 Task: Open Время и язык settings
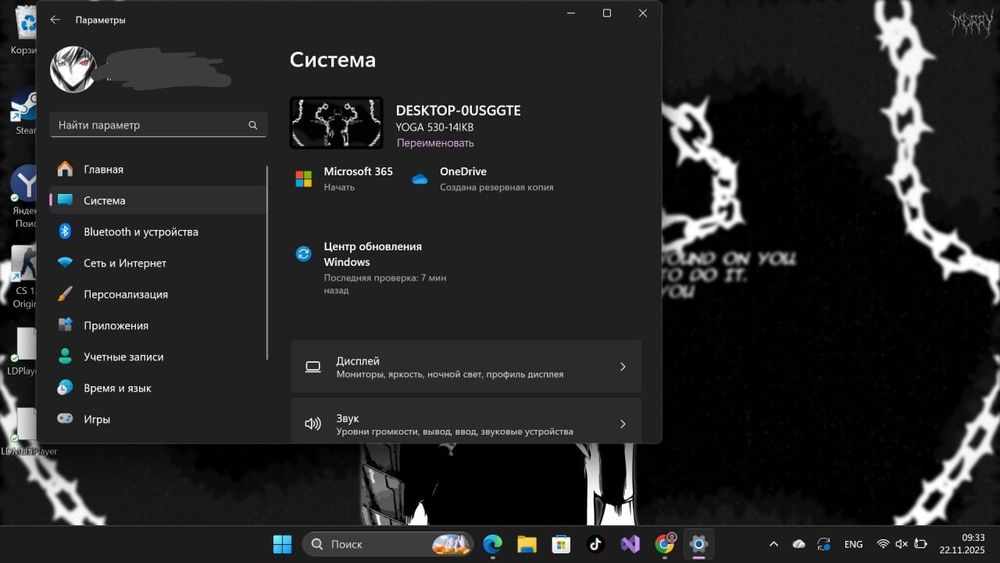(158, 388)
